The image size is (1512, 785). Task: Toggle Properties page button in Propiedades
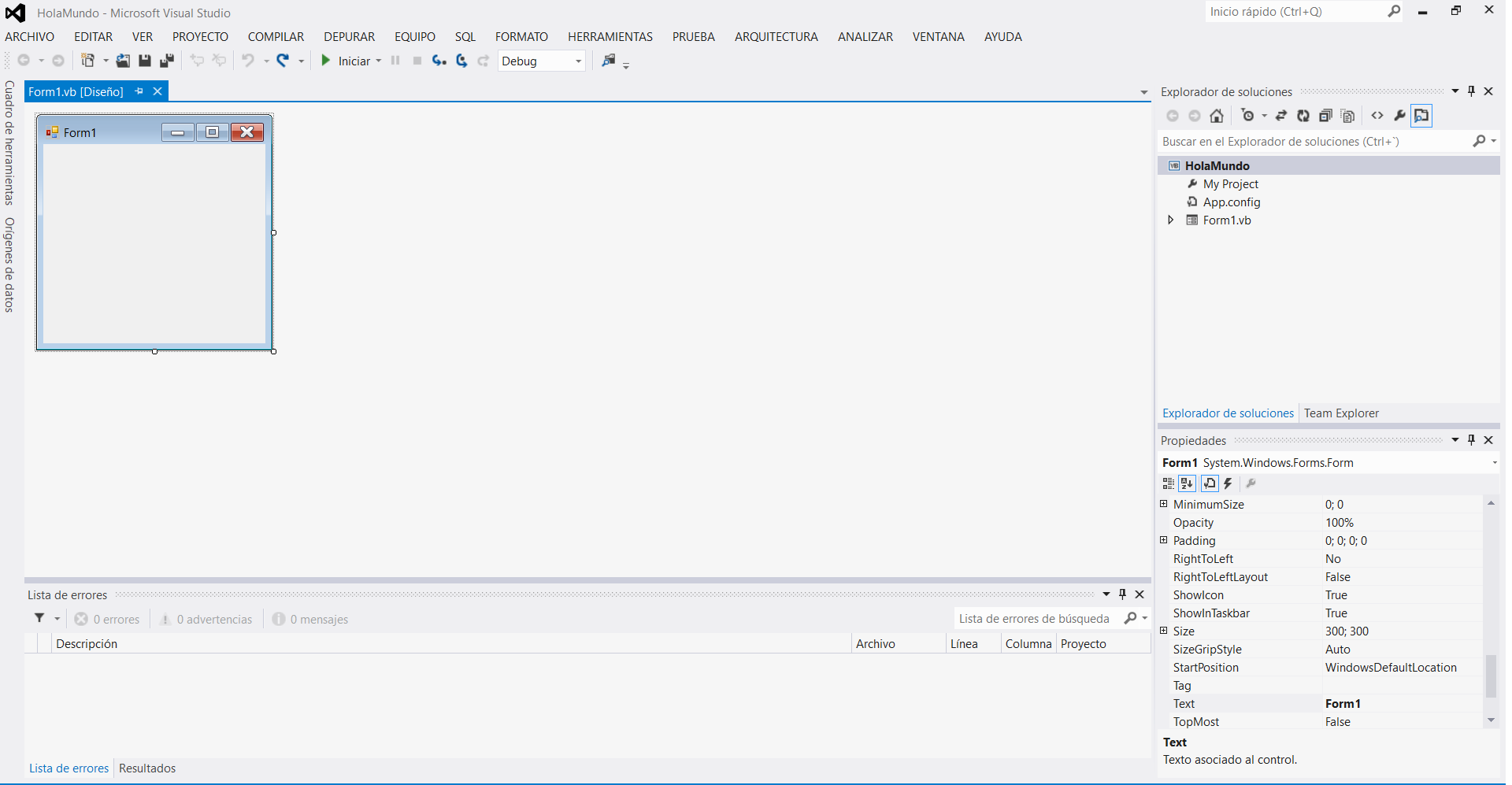coord(1210,483)
